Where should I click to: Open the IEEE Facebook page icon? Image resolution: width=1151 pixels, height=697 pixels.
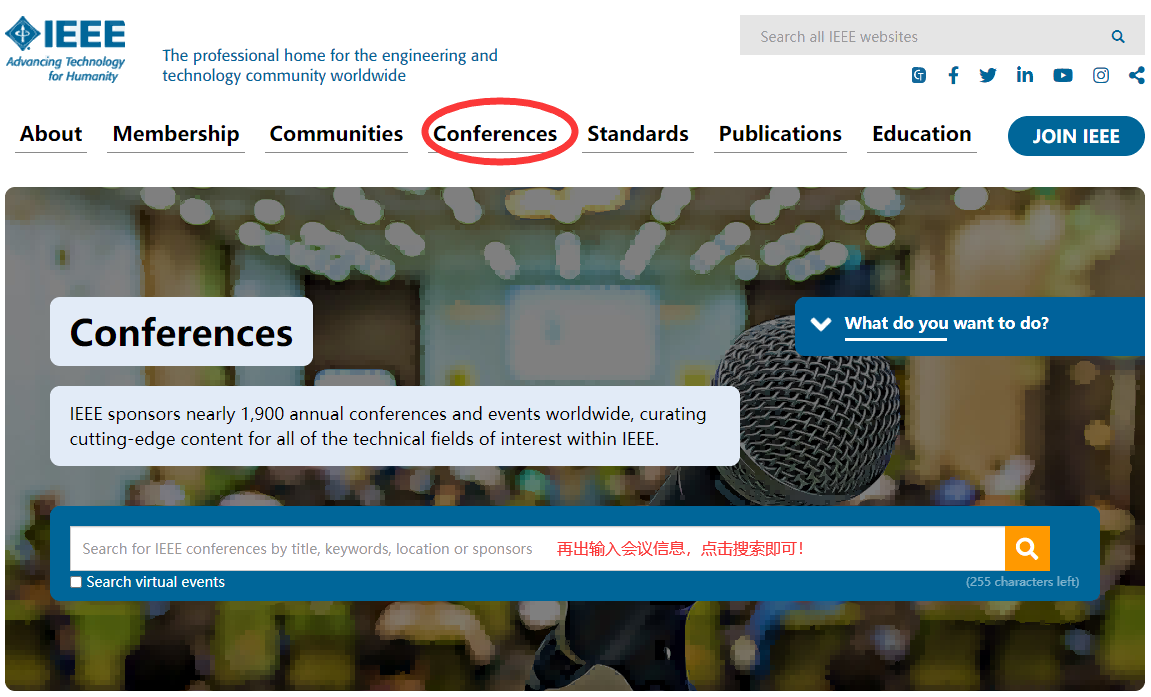[953, 75]
